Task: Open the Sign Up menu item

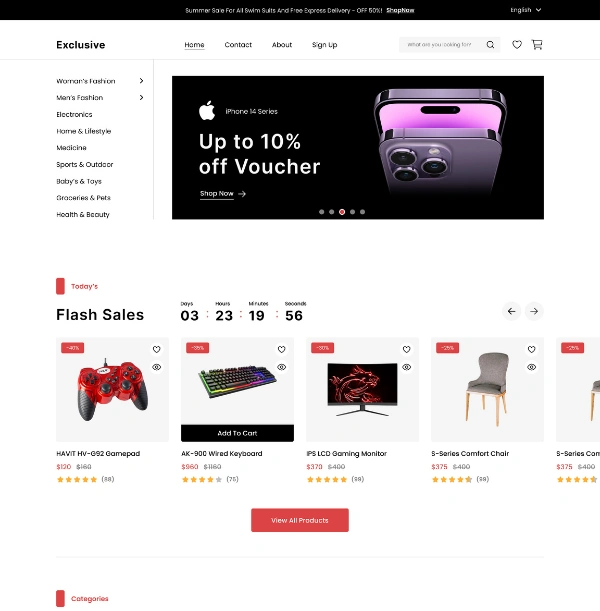Action: coord(325,45)
